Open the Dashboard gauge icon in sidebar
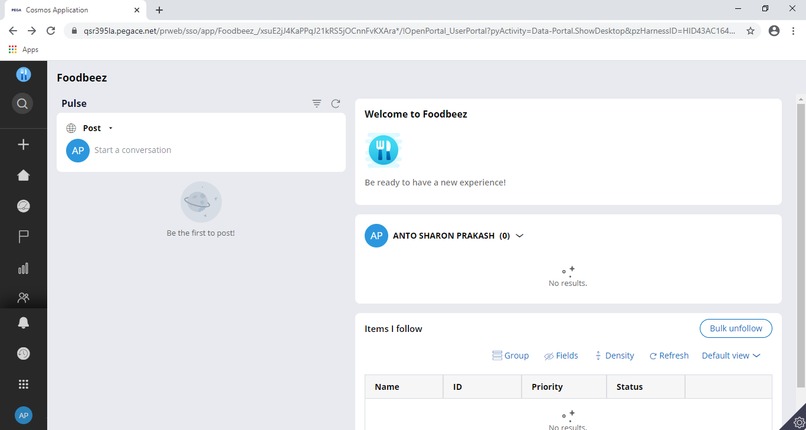The width and height of the screenshot is (806, 430). [23, 206]
